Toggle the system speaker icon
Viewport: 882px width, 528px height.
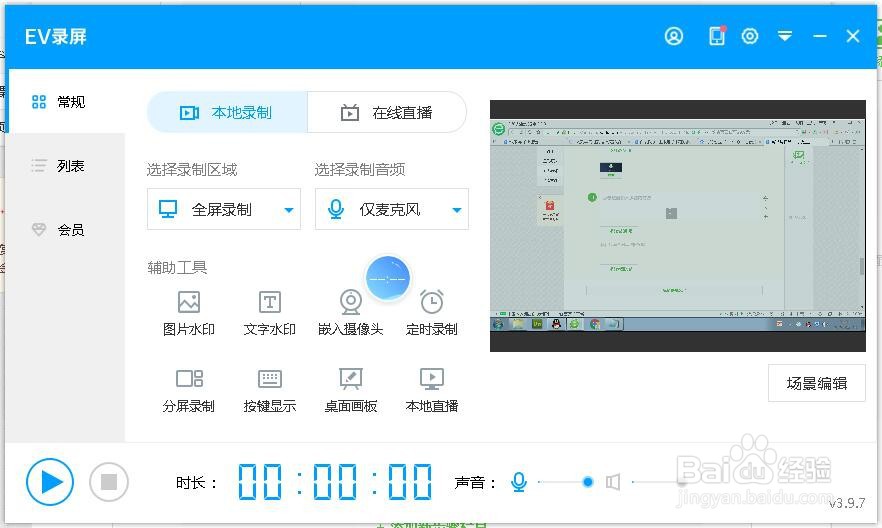click(x=613, y=482)
